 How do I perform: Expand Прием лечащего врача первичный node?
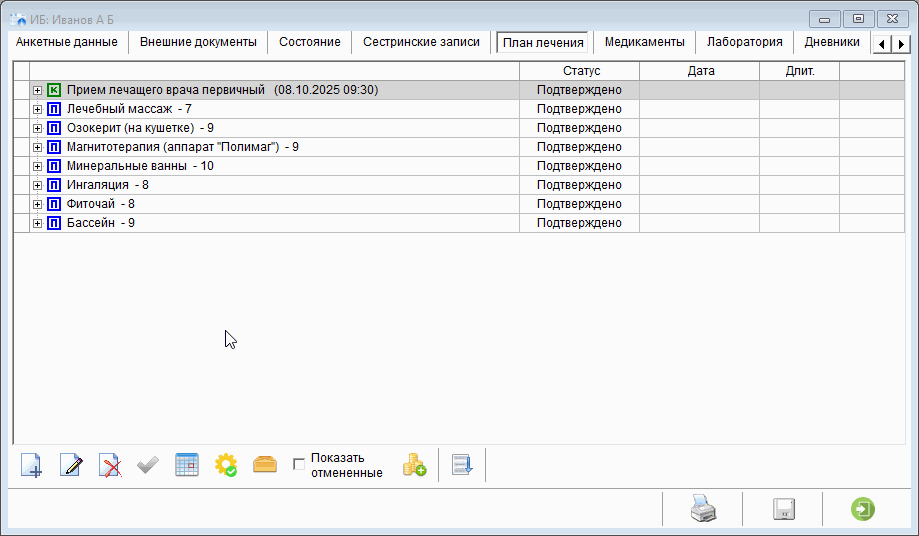(38, 90)
